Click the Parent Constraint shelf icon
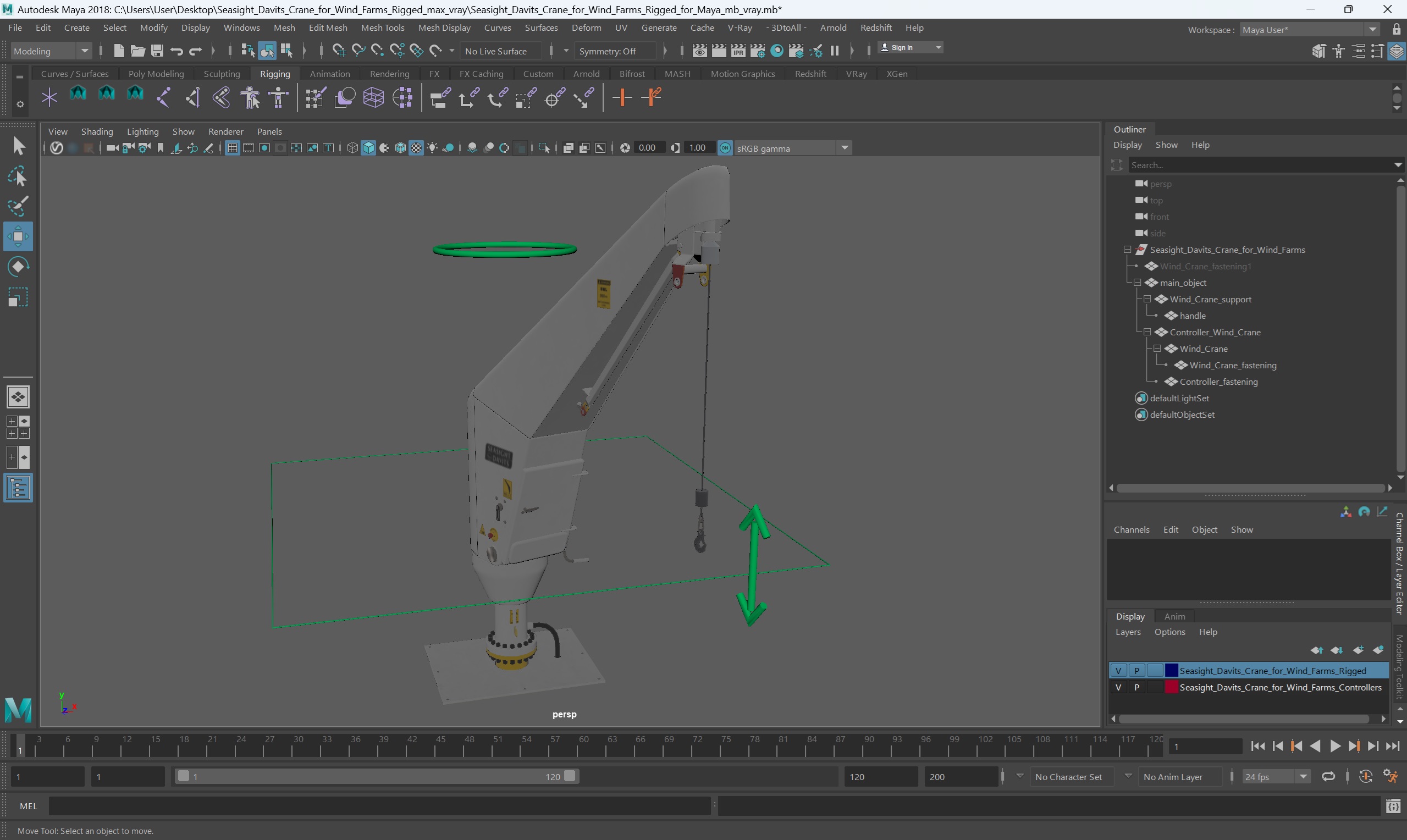Viewport: 1407px width, 840px height. tap(440, 97)
